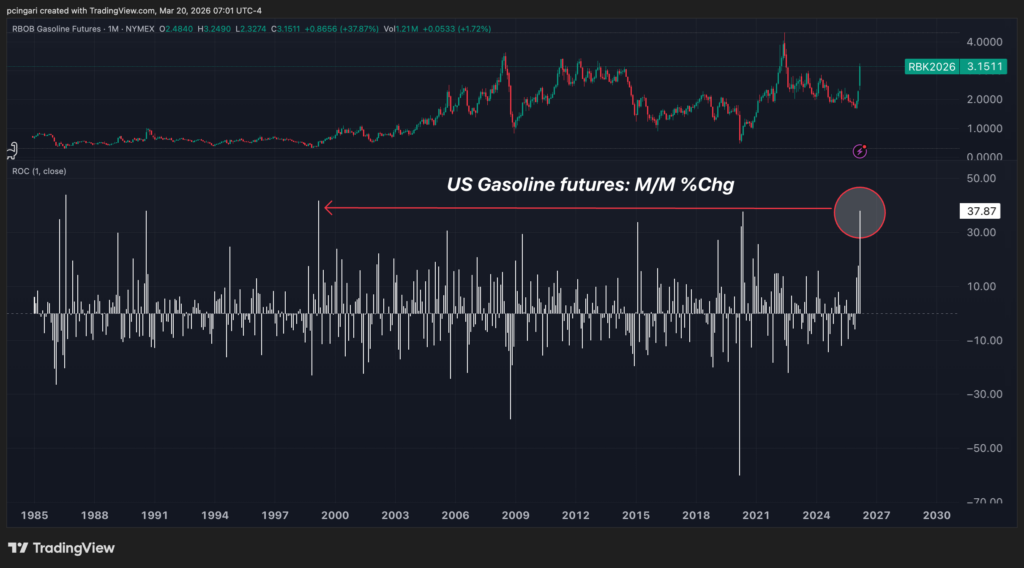Click the partial icon at chart's left edge
Viewport: 1024px width, 568px height.
pyautogui.click(x=10, y=150)
